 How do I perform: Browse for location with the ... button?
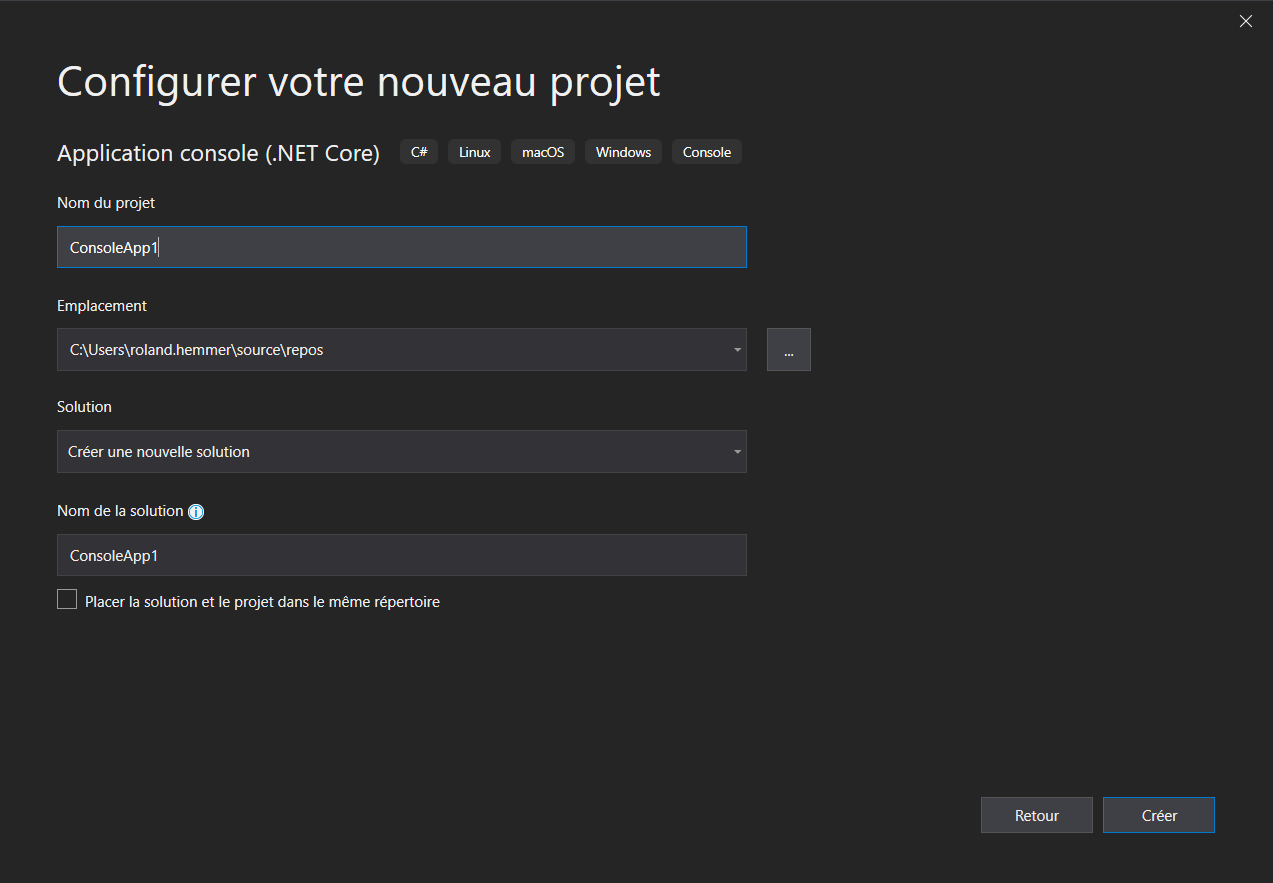[x=789, y=350]
